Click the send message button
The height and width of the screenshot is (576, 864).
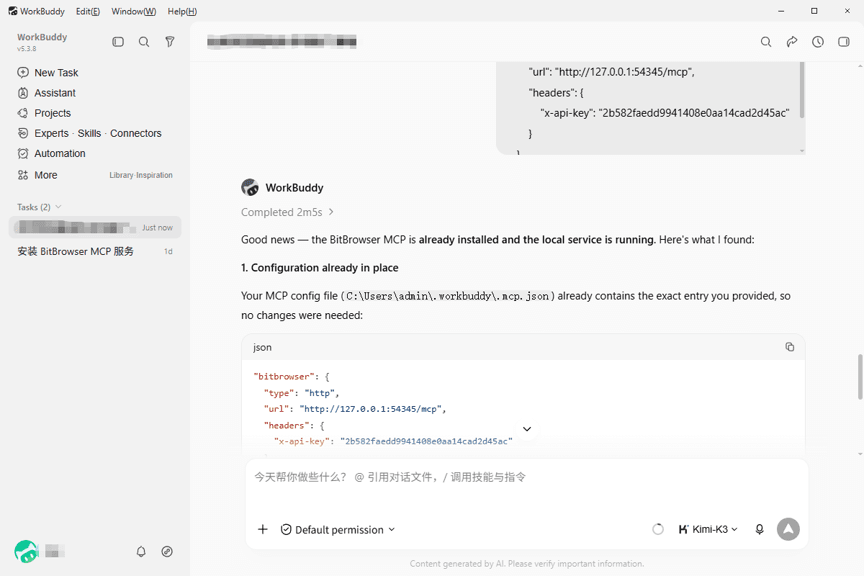click(x=789, y=529)
